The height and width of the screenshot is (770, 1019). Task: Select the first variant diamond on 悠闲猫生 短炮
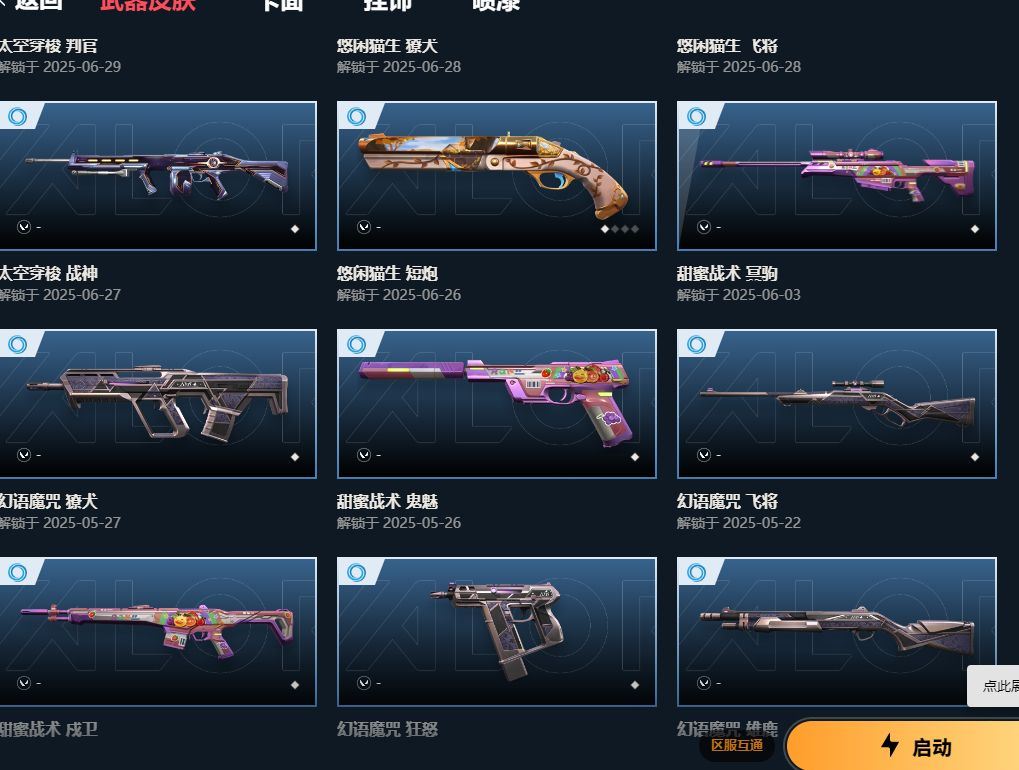coord(605,229)
